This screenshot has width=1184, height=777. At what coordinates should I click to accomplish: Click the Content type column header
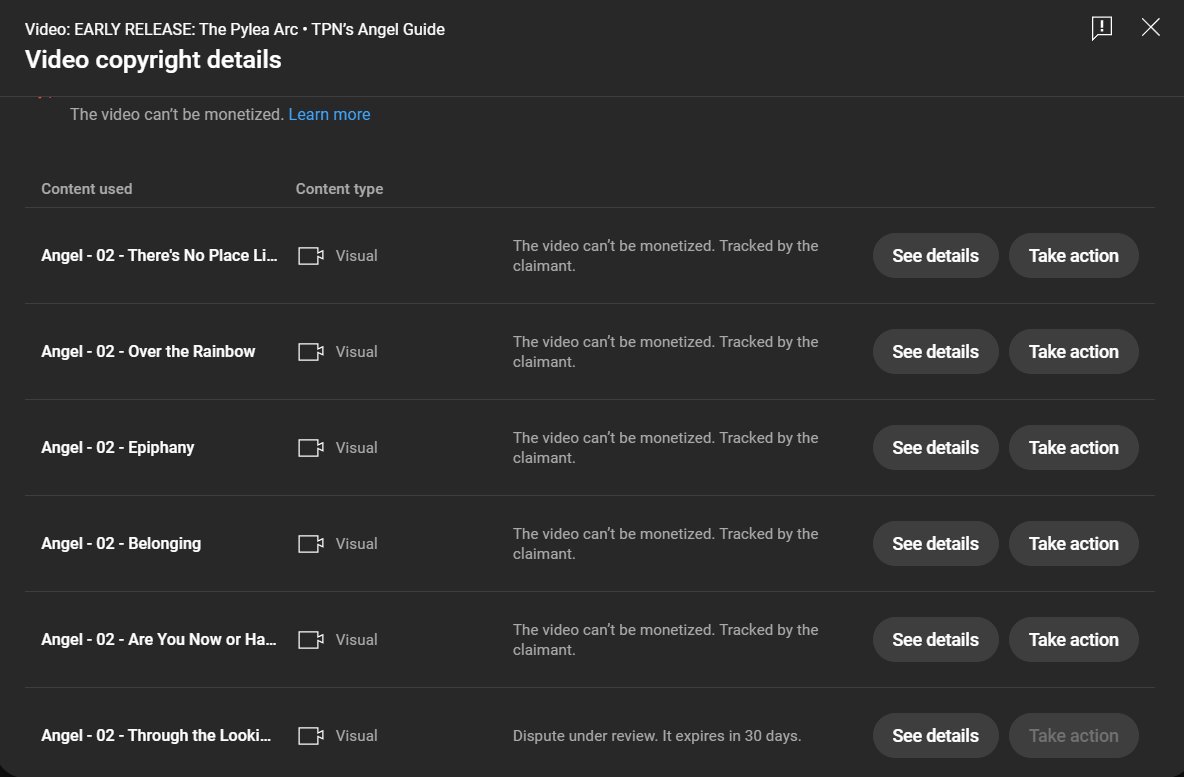pyautogui.click(x=339, y=189)
